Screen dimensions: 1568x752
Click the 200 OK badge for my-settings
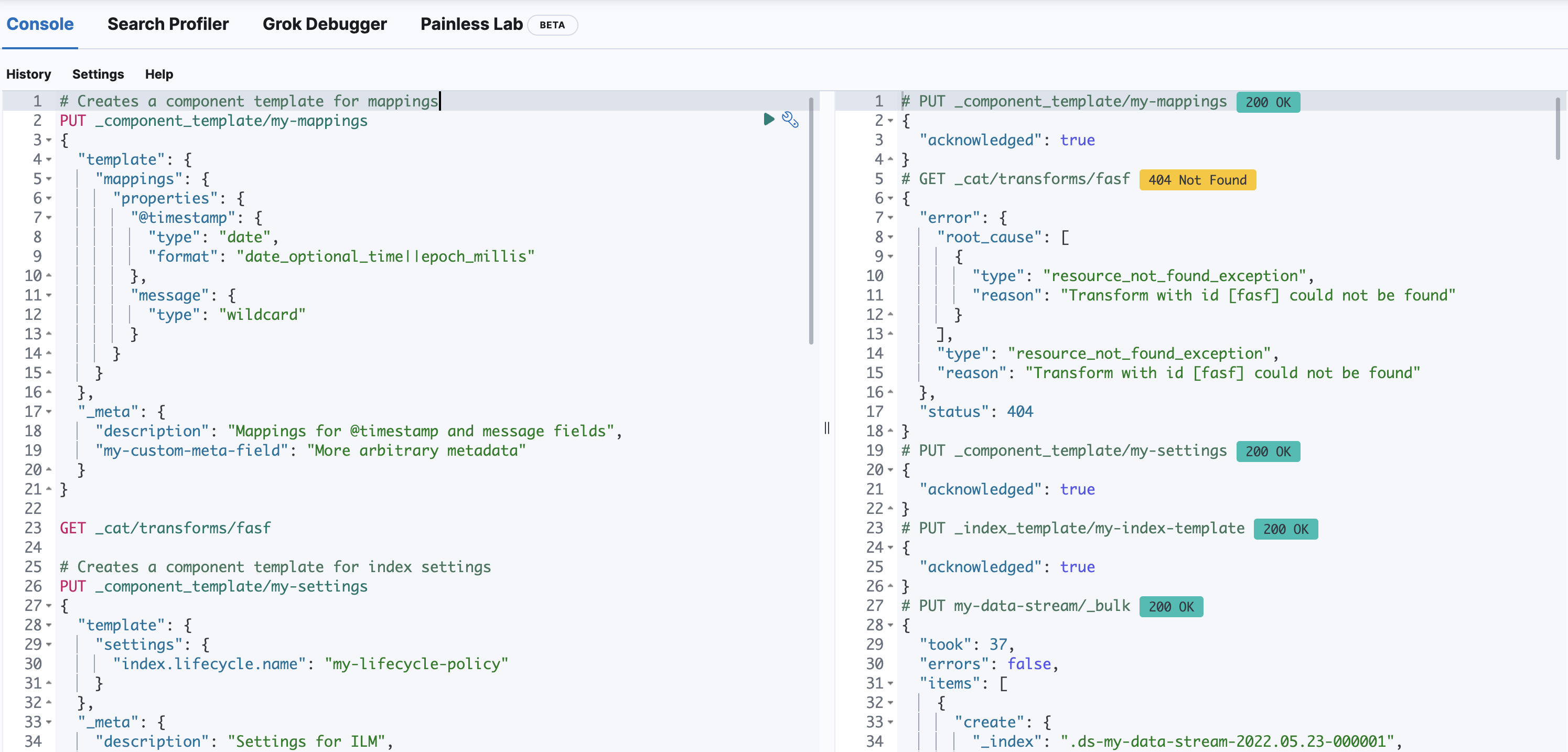click(1268, 451)
